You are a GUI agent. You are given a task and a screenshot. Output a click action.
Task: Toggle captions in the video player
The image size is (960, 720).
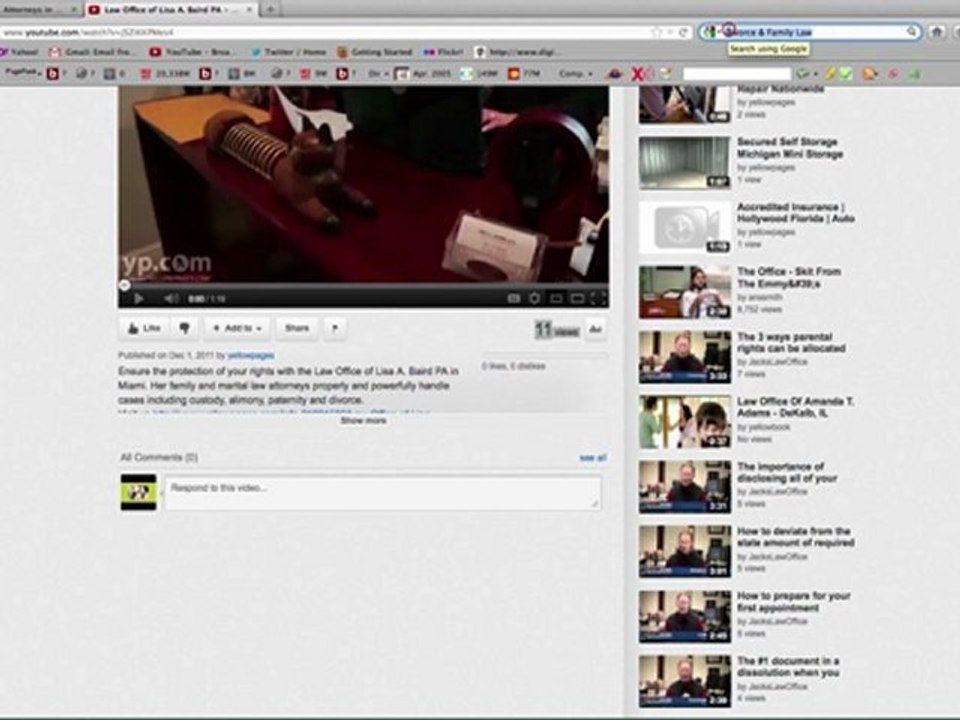[514, 298]
